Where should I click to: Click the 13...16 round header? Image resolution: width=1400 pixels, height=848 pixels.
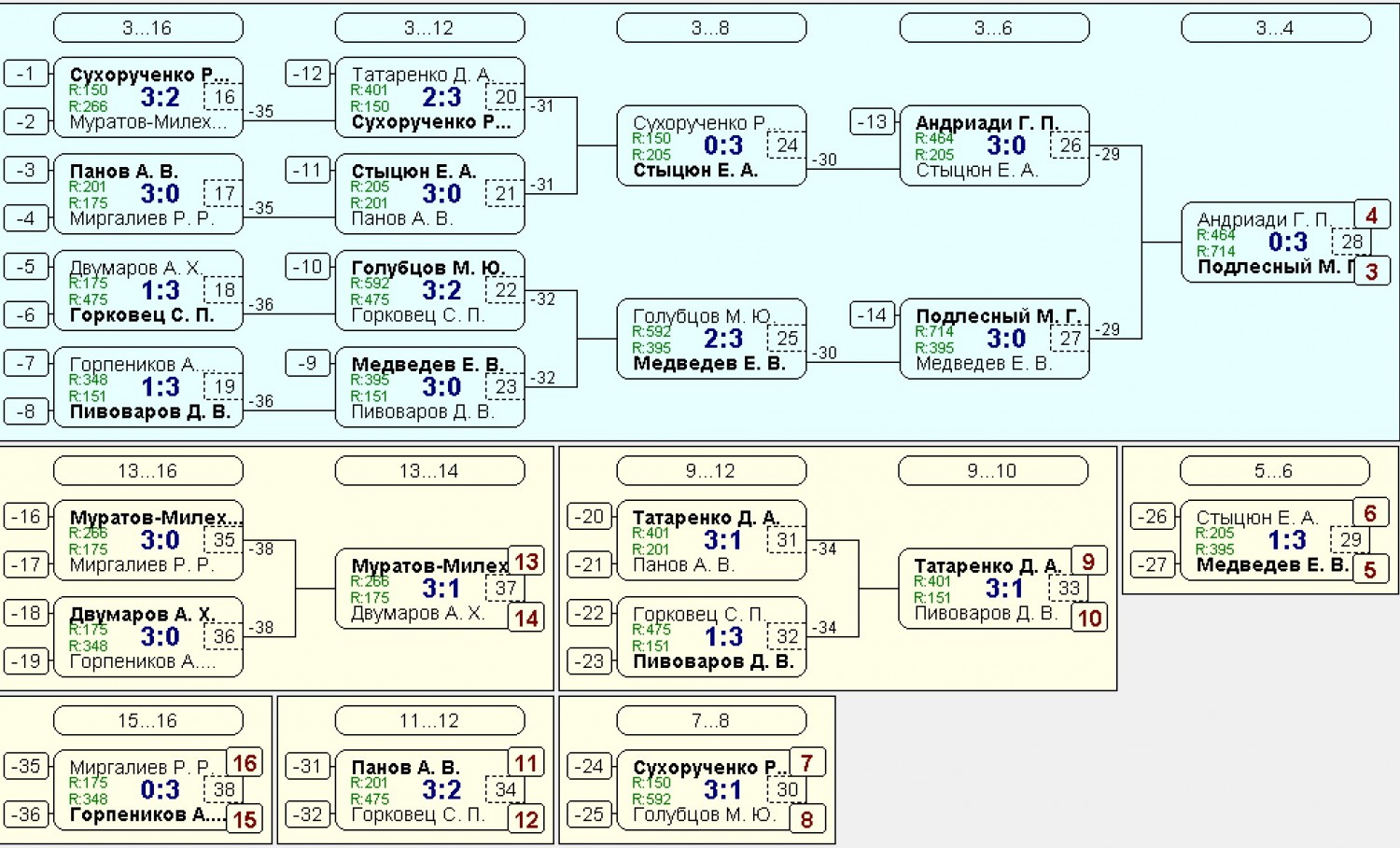pyautogui.click(x=148, y=471)
